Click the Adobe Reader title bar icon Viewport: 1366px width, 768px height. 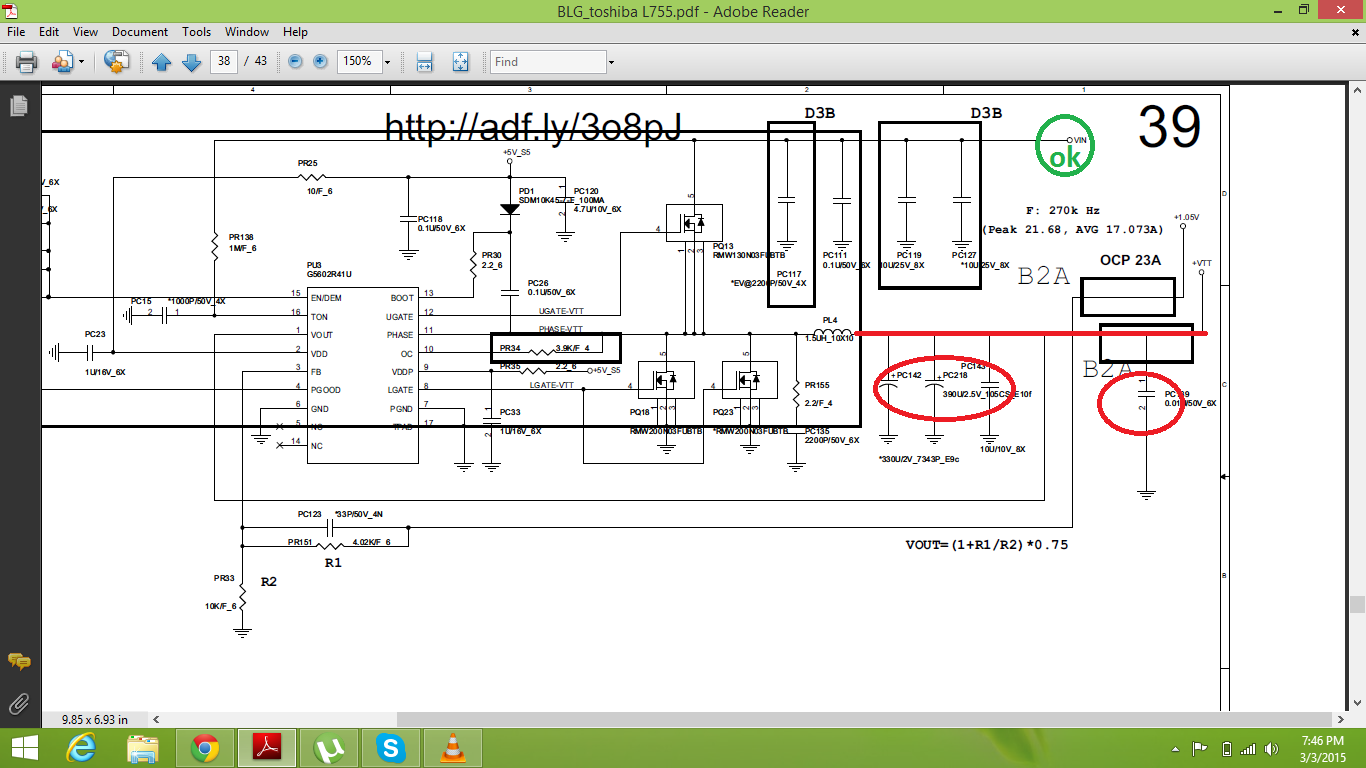(13, 11)
